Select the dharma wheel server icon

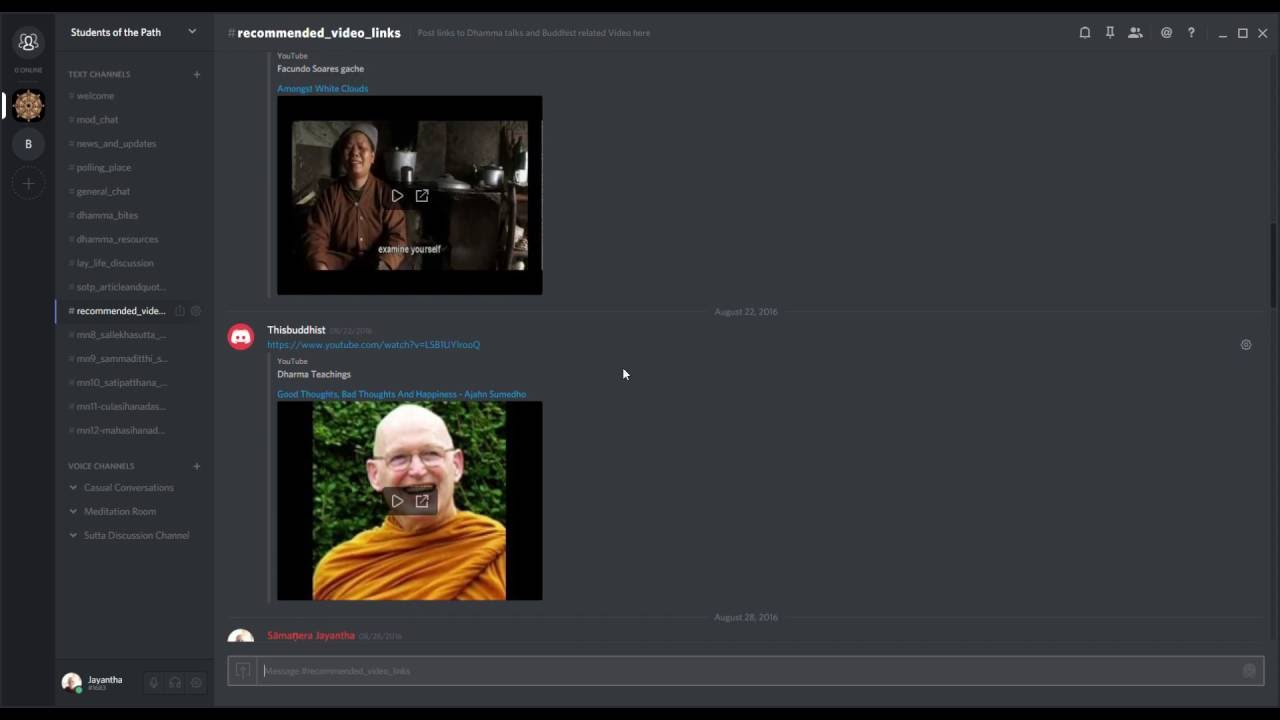click(x=28, y=105)
